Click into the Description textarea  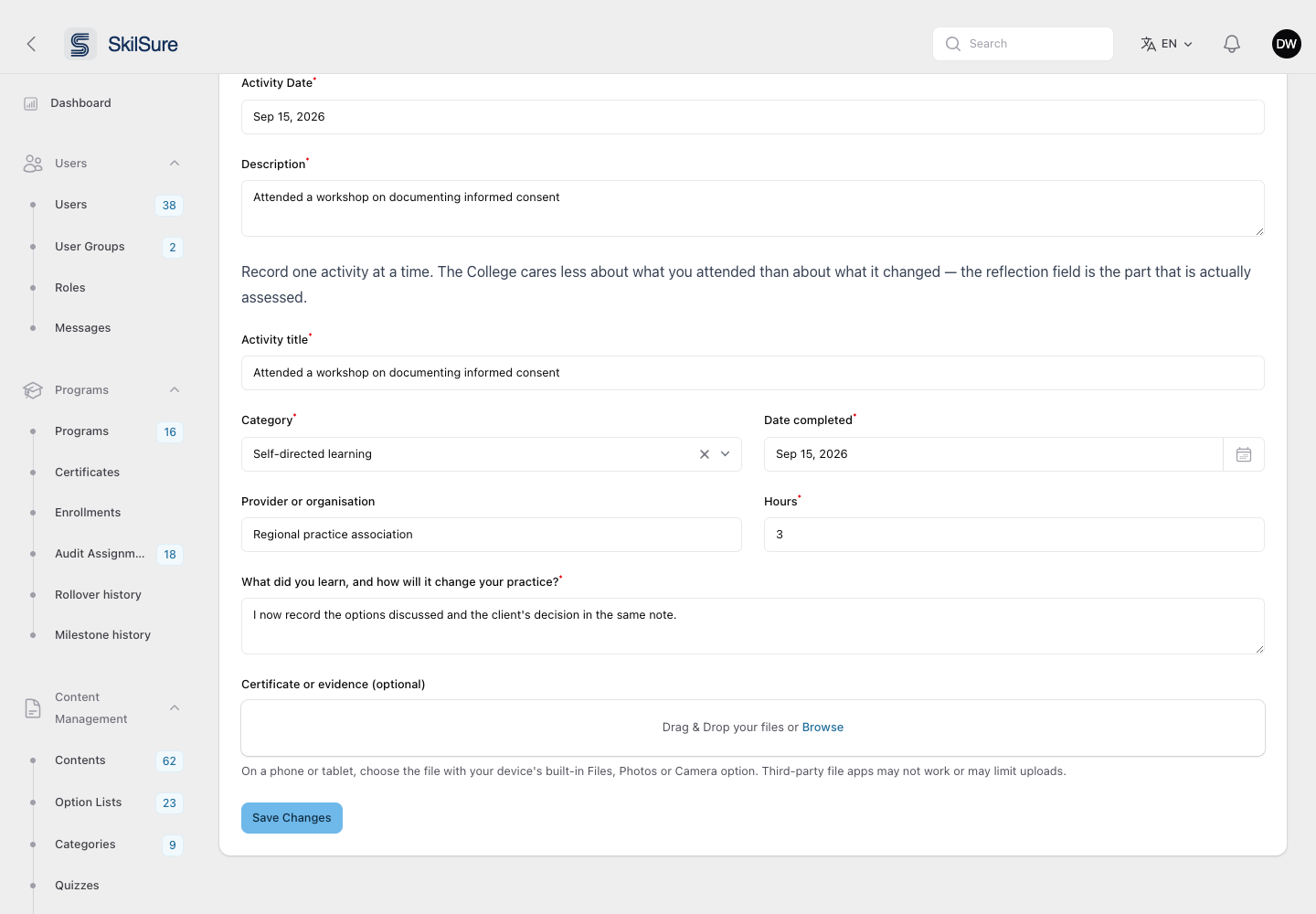[753, 208]
